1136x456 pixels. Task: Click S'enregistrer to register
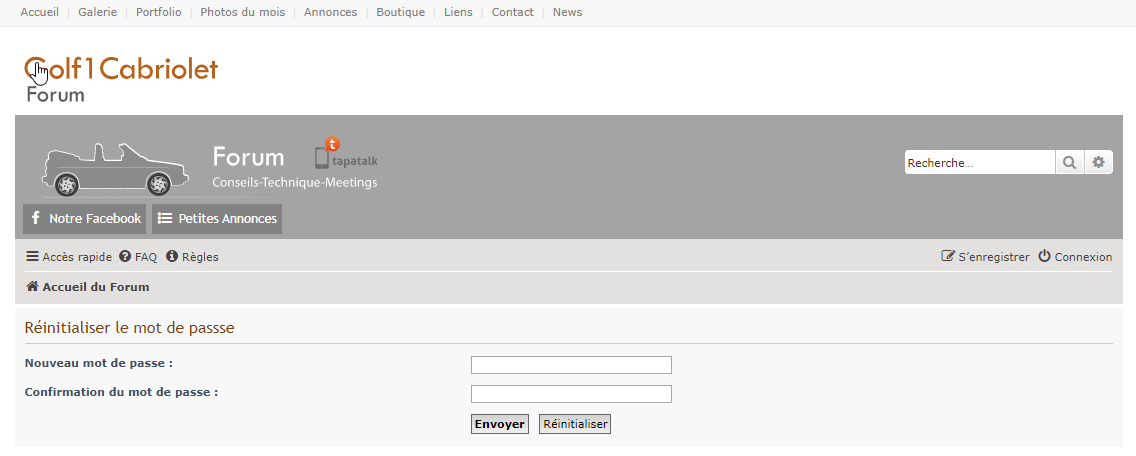point(985,257)
